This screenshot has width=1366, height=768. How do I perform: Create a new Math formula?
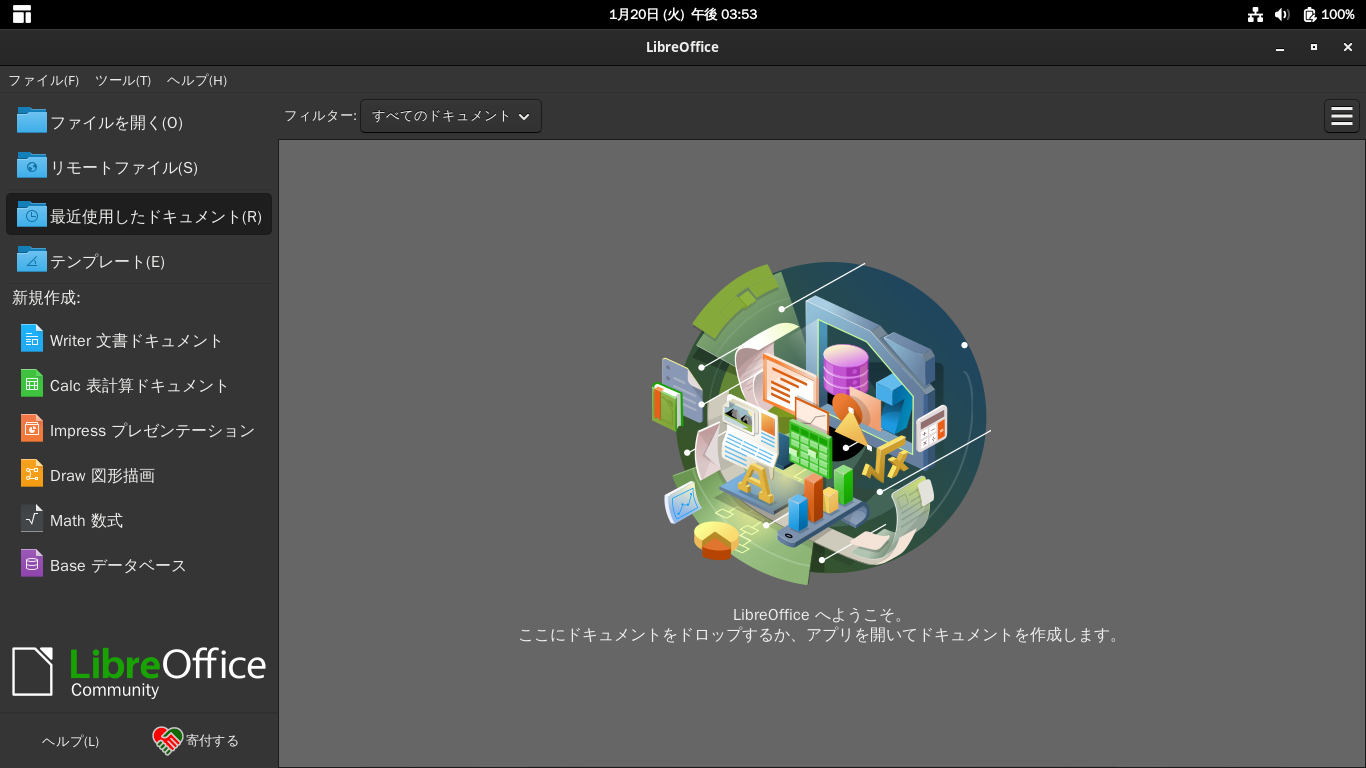[x=85, y=519]
